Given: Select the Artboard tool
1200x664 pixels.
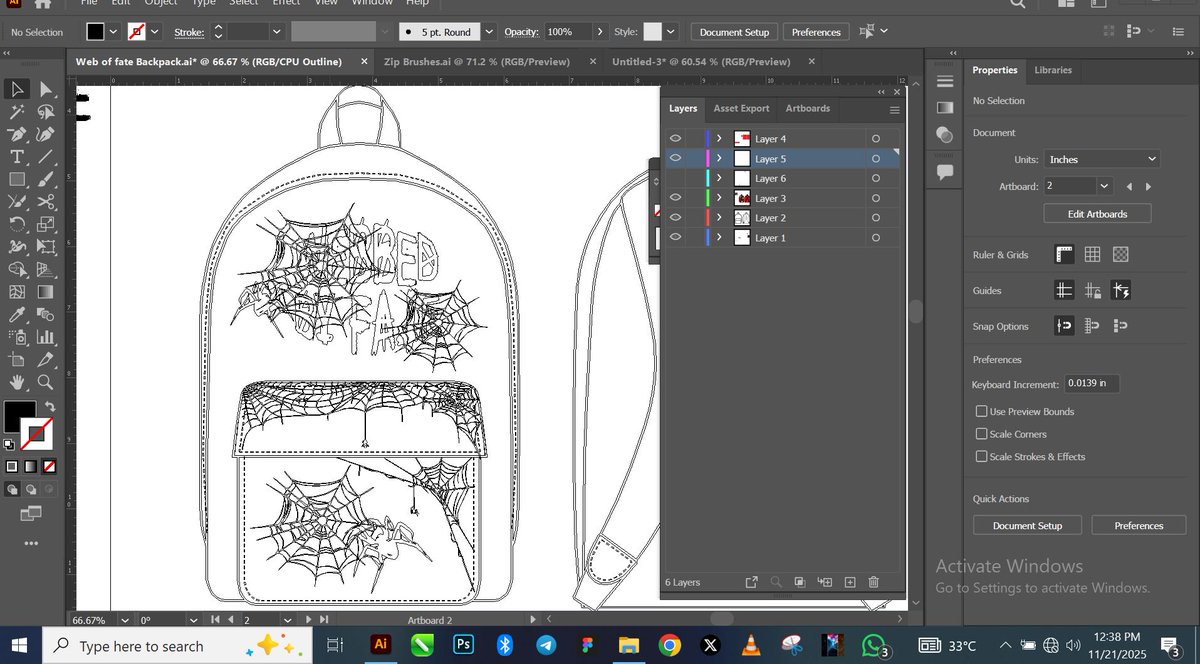Looking at the screenshot, I should click(17, 360).
